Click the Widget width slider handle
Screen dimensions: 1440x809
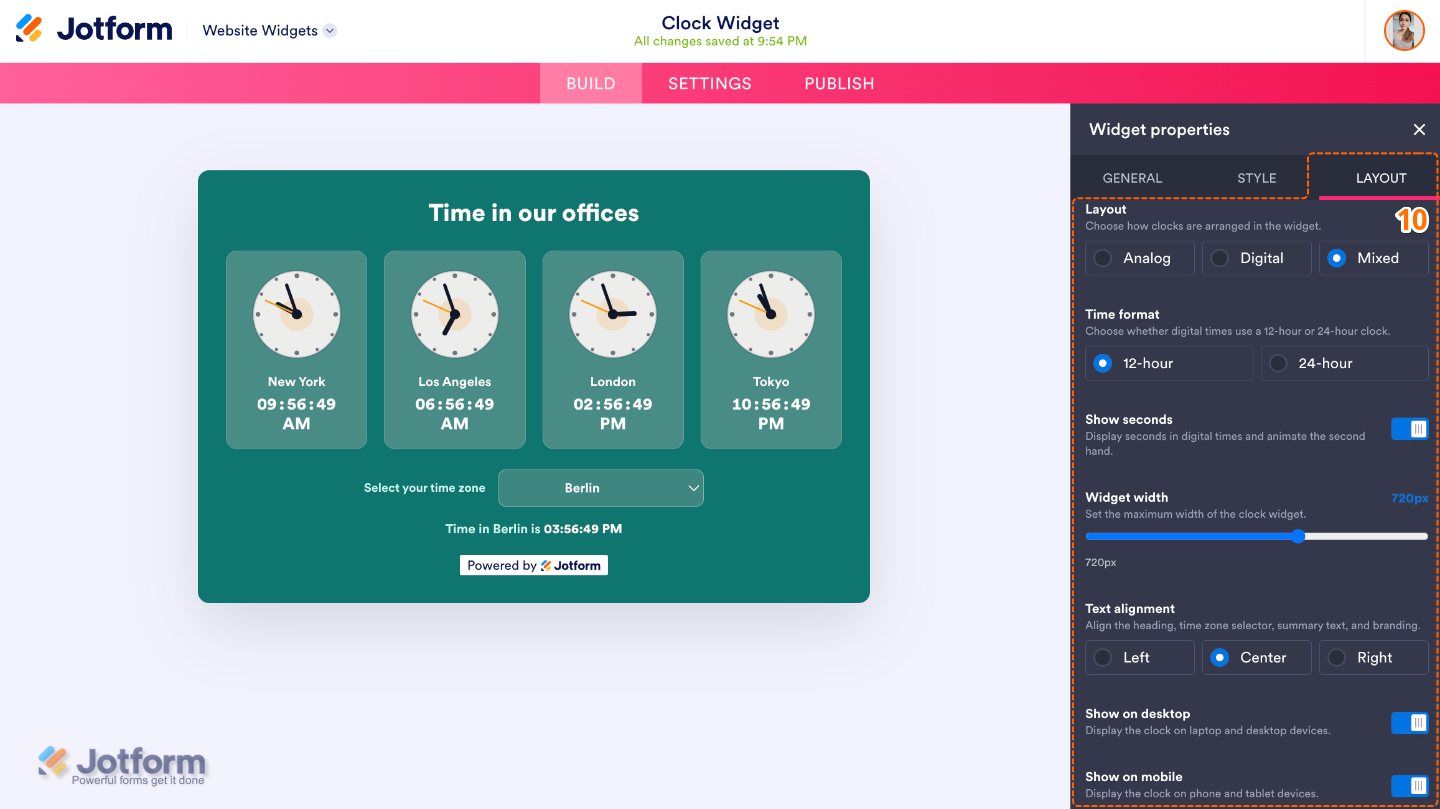1298,536
